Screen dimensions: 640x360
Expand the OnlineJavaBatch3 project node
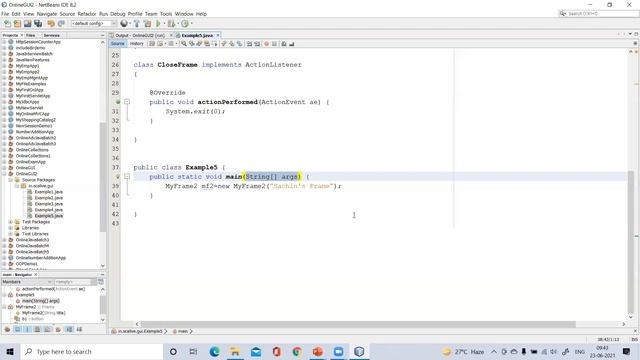point(4,240)
